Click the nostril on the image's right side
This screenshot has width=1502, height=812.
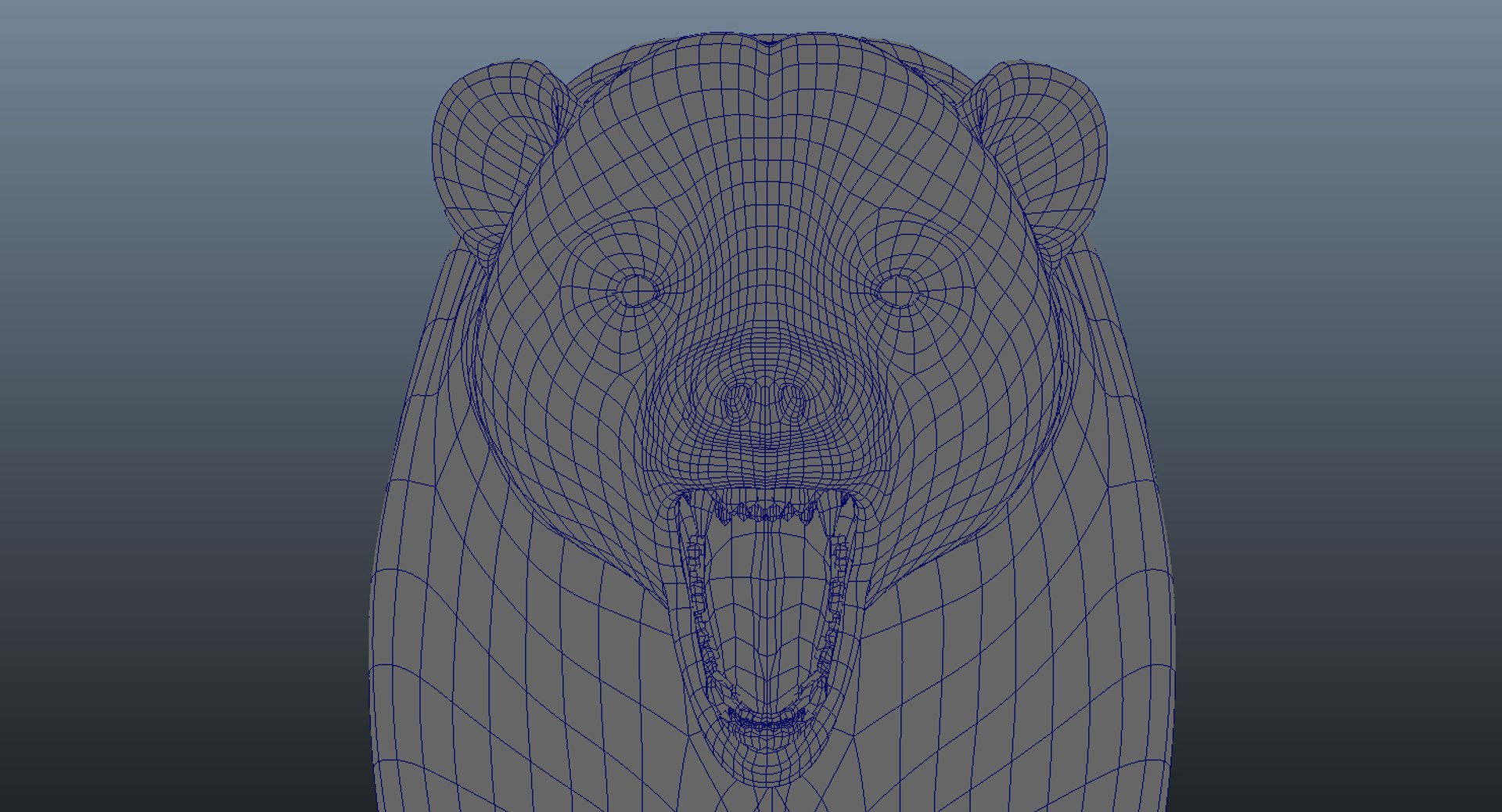(x=792, y=401)
